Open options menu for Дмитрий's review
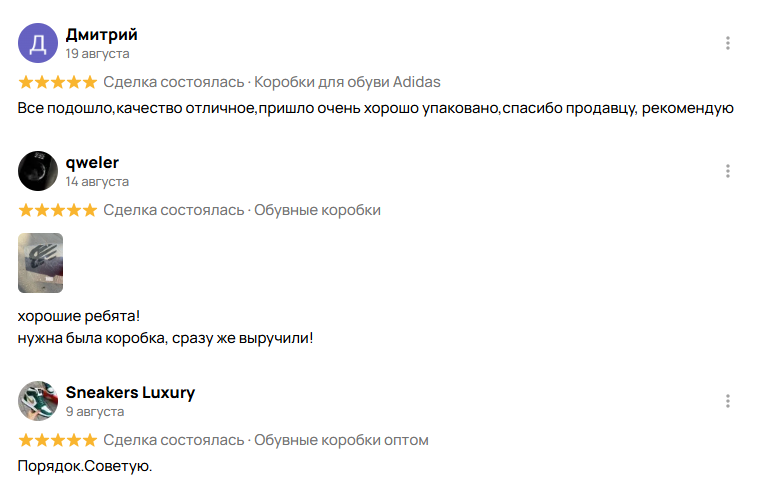The height and width of the screenshot is (482, 759). [x=728, y=43]
